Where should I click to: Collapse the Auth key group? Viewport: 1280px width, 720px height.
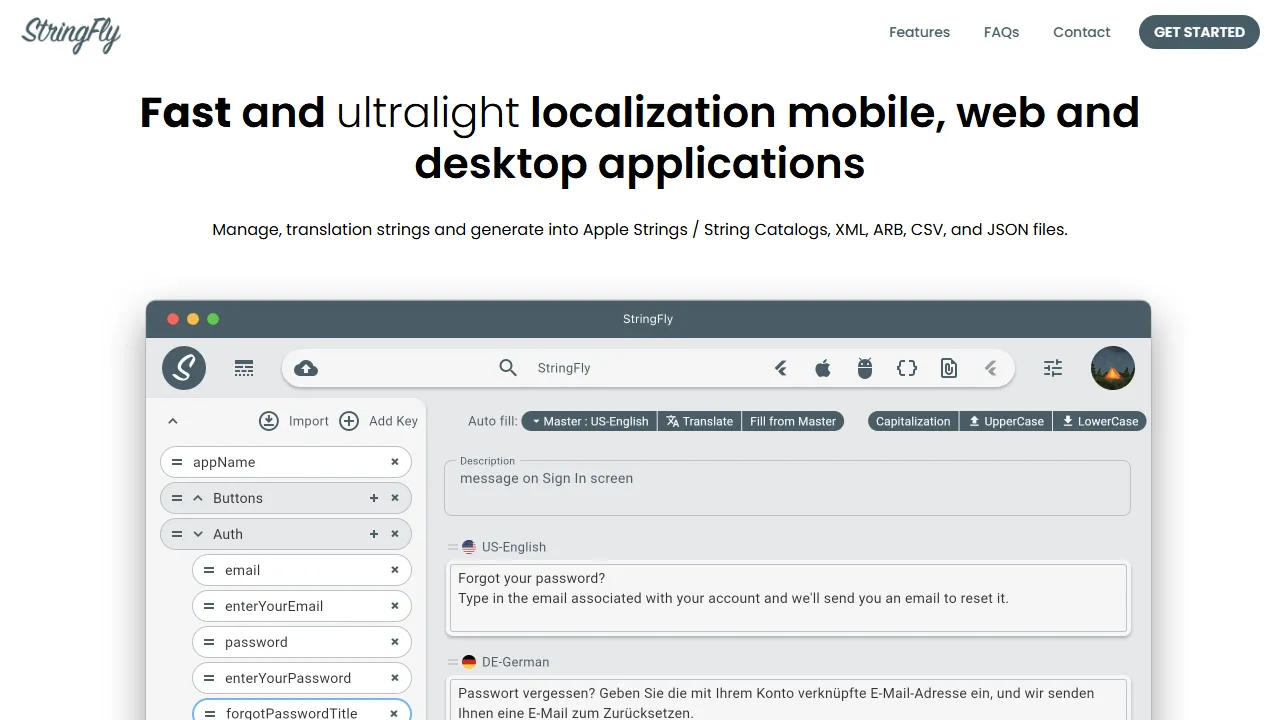(x=197, y=533)
